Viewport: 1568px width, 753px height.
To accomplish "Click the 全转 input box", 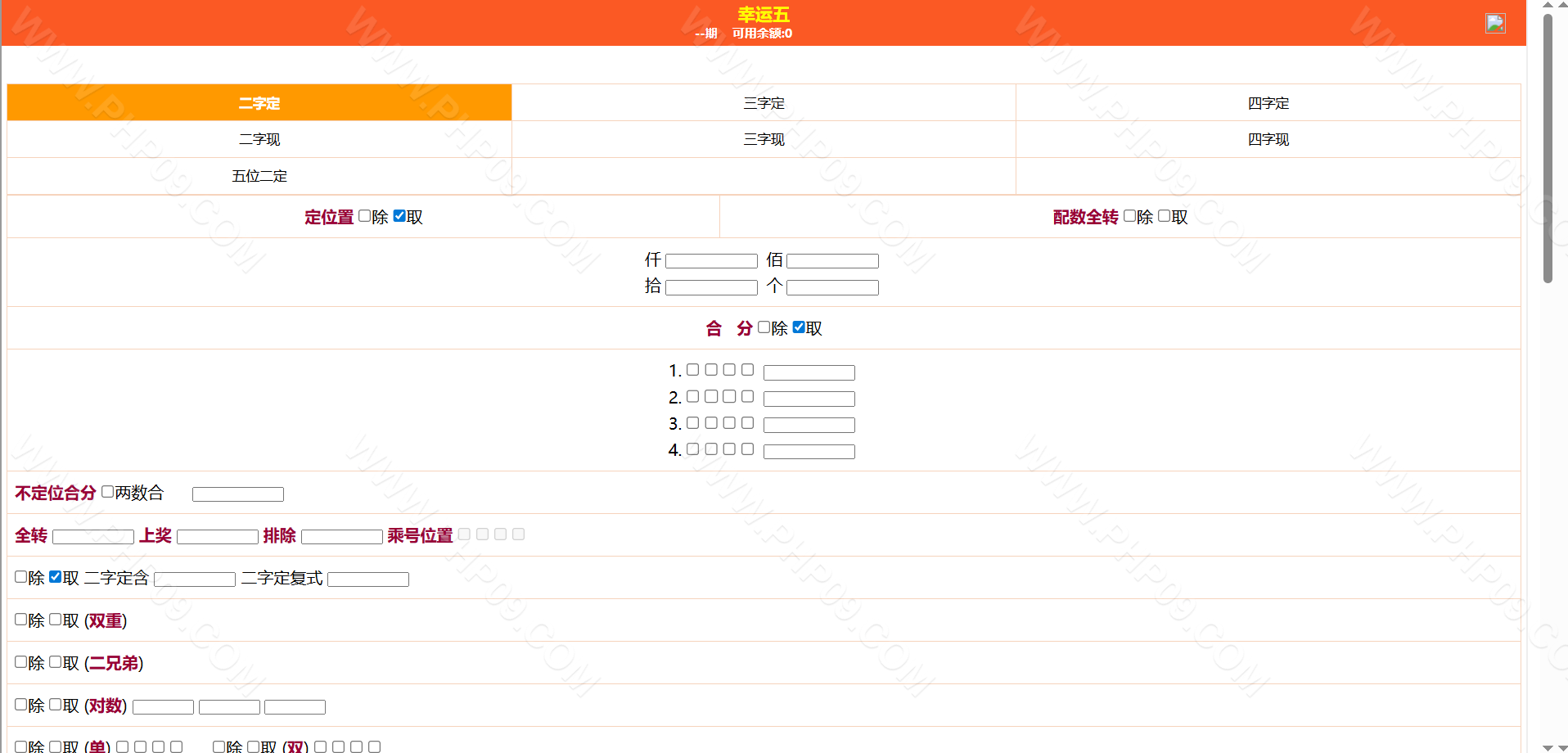I will click(92, 537).
